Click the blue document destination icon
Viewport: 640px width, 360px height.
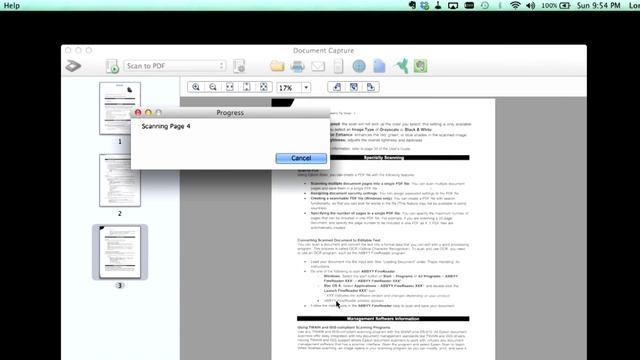[379, 66]
